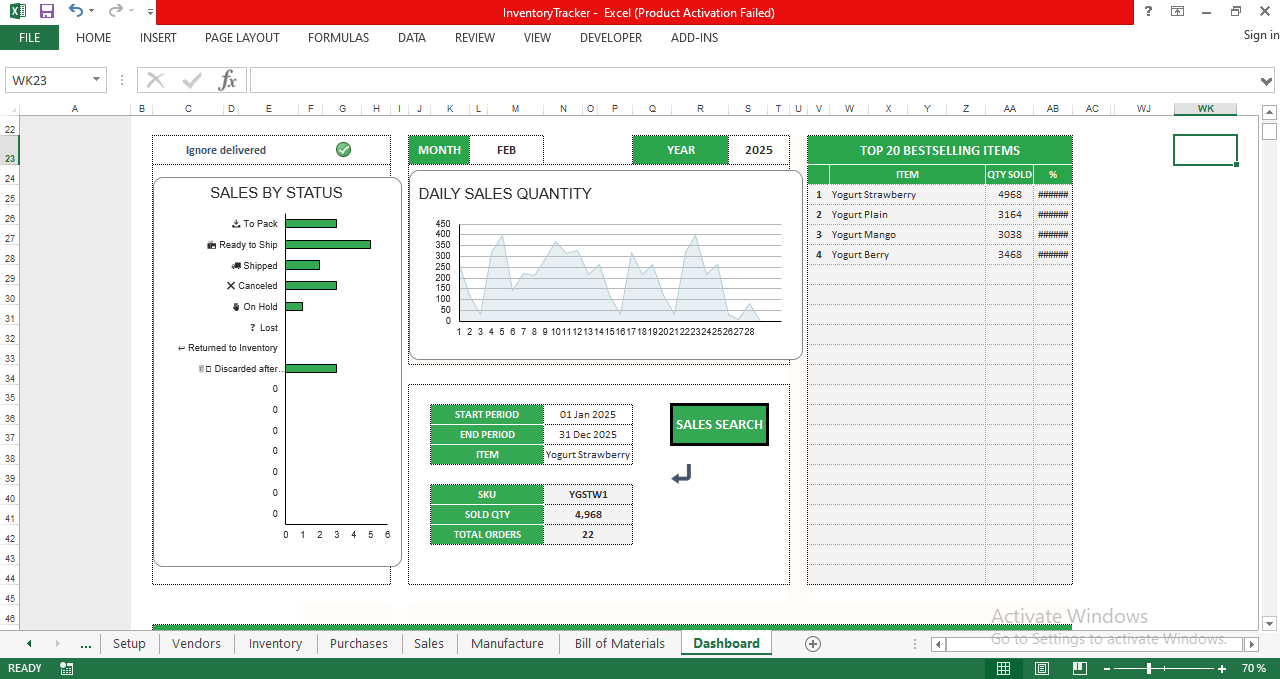Switch to the Sales sheet tab
Image resolution: width=1280 pixels, height=679 pixels.
[429, 643]
